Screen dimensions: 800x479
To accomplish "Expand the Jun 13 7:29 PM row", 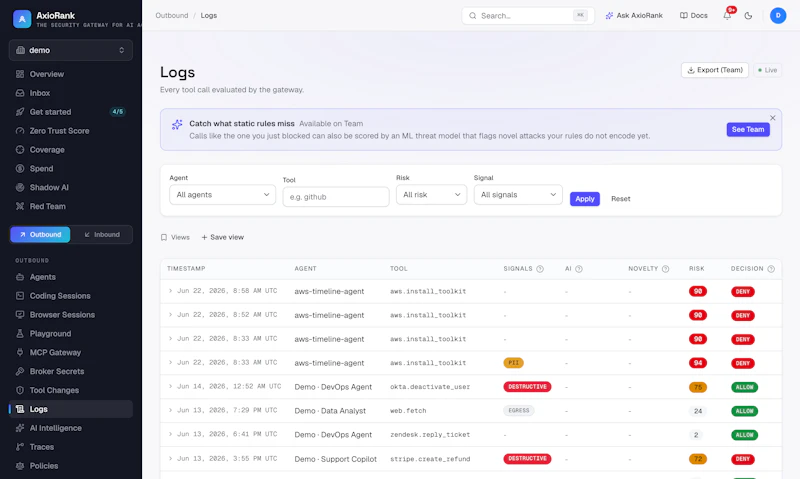I will pyautogui.click(x=170, y=410).
